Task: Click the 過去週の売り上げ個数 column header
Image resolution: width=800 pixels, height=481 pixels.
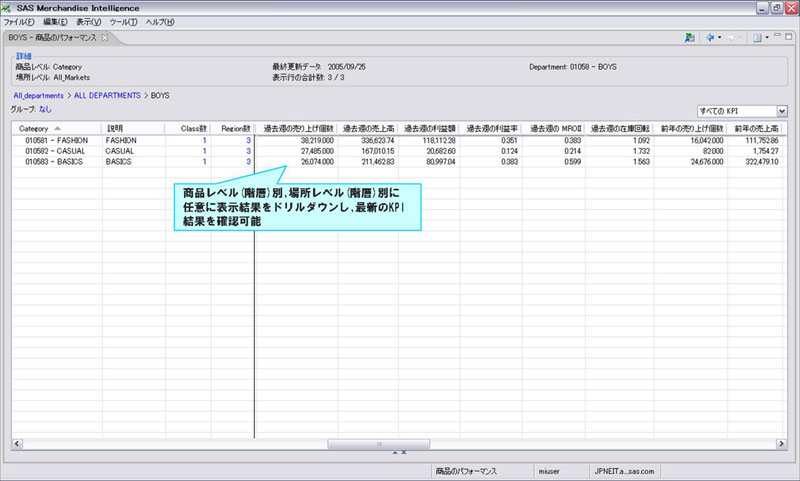Action: 296,129
